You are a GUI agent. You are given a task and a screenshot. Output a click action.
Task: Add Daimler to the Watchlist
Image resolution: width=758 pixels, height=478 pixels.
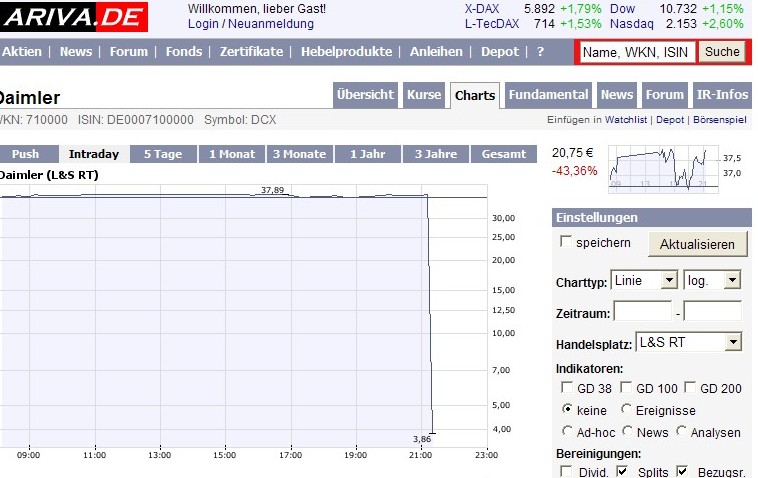coord(626,120)
